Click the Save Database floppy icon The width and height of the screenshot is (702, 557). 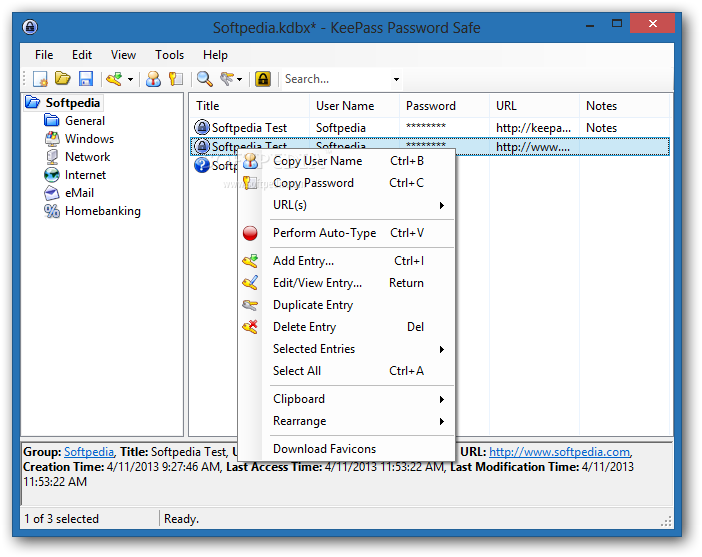click(x=86, y=79)
